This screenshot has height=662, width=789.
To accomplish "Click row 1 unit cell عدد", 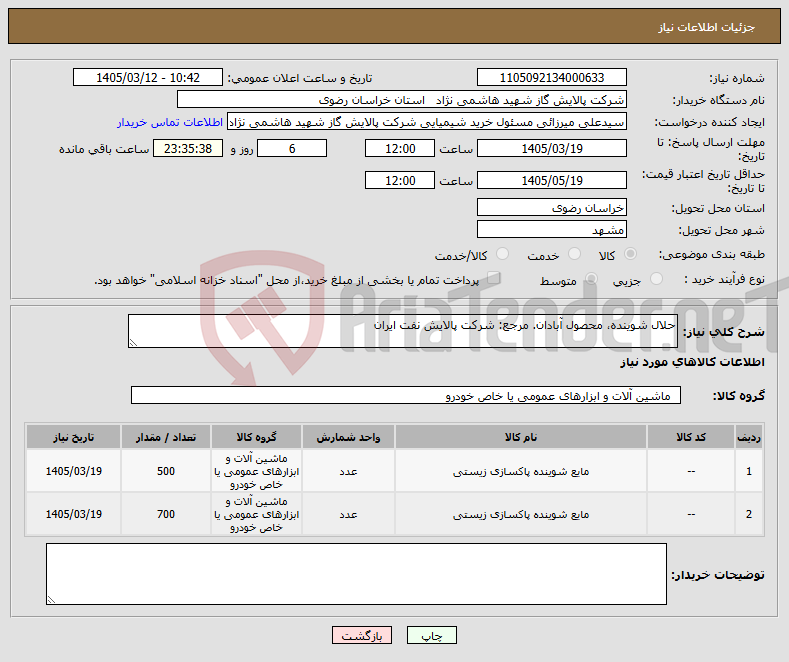I will [348, 471].
